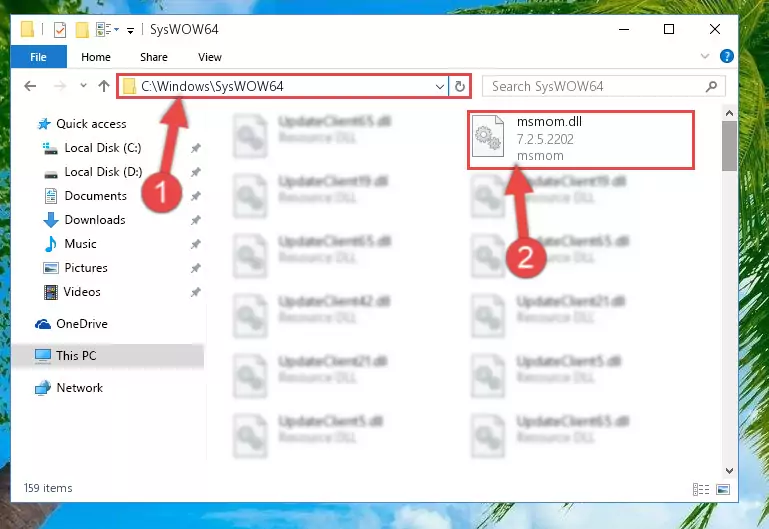
Task: Select the msmom.dll file name
Action: pyautogui.click(x=549, y=122)
